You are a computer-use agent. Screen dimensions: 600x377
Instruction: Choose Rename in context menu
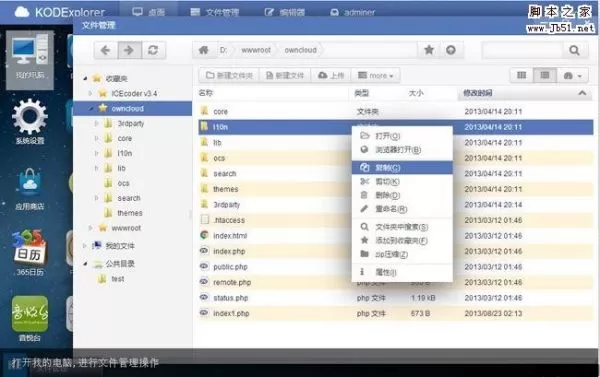(402, 209)
